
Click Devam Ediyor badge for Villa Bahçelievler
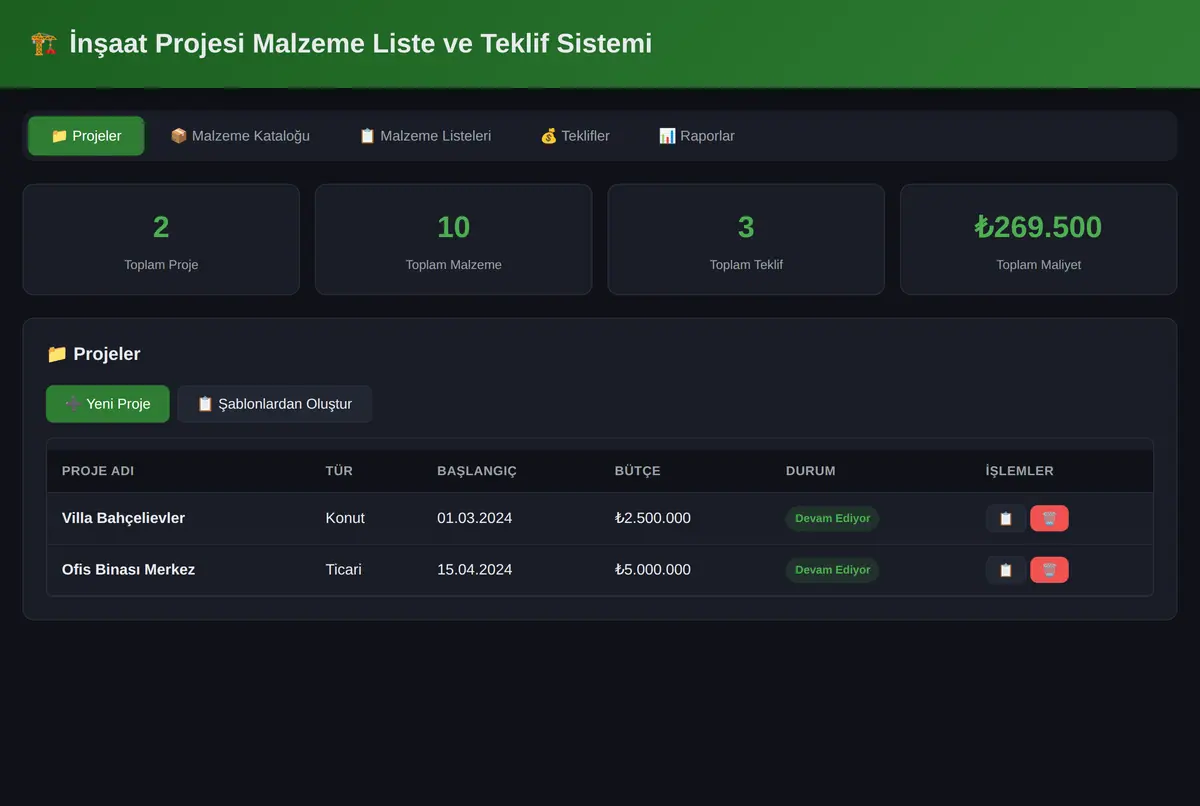click(x=832, y=518)
